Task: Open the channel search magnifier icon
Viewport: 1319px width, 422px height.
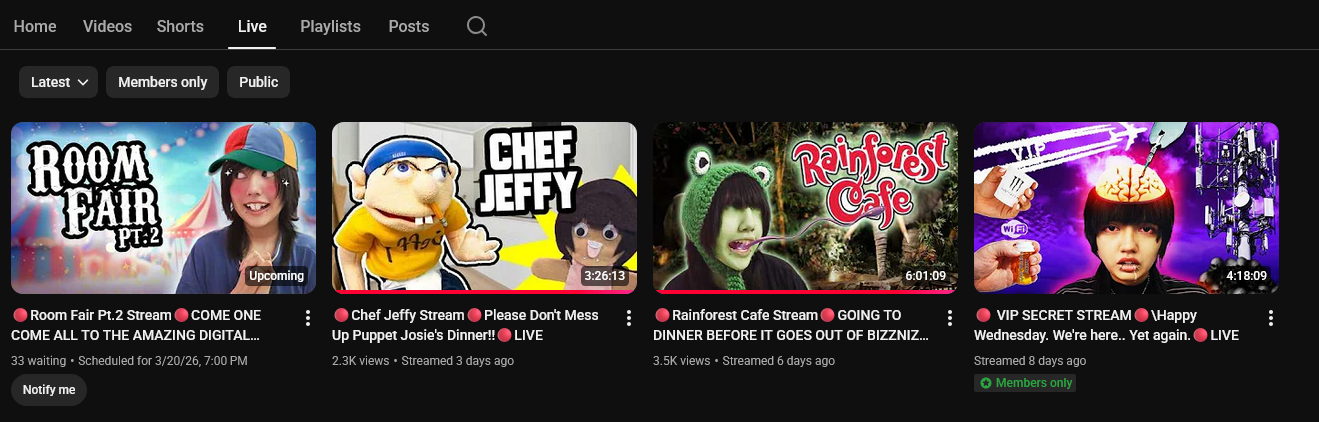Action: click(x=477, y=26)
